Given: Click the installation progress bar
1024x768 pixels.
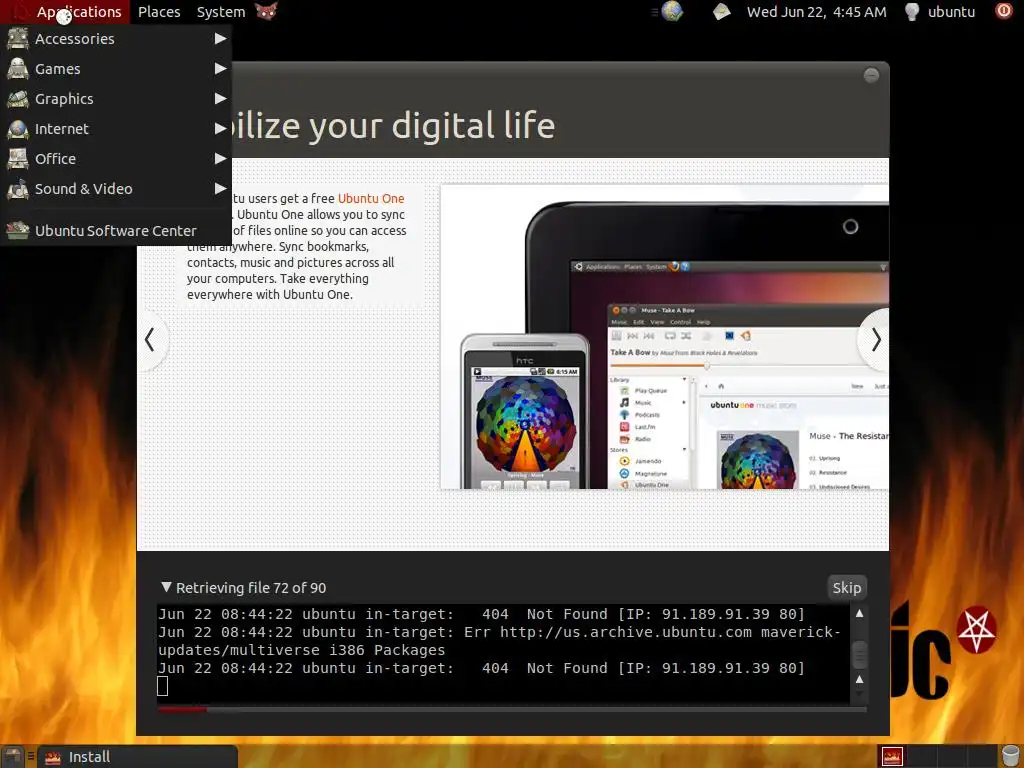Looking at the screenshot, I should [512, 709].
